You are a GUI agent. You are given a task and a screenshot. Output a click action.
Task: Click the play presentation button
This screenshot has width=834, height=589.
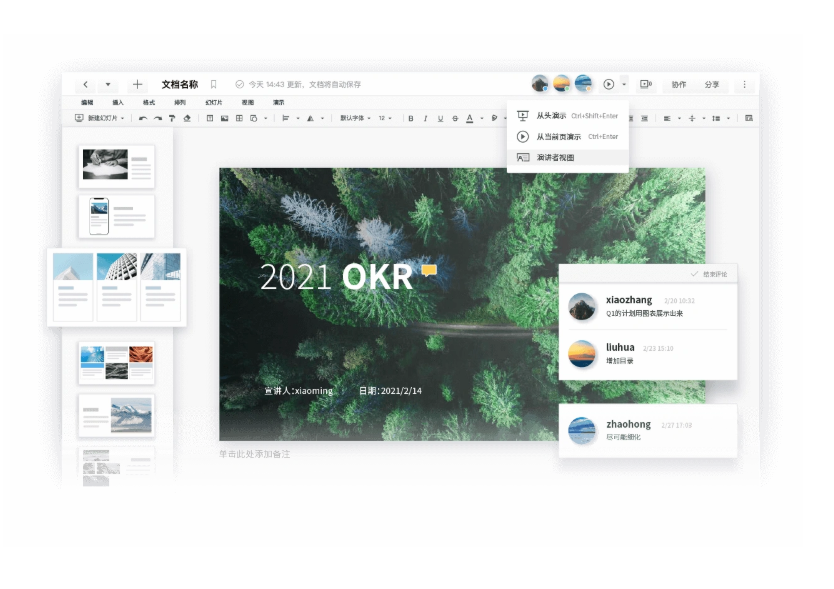[x=608, y=84]
